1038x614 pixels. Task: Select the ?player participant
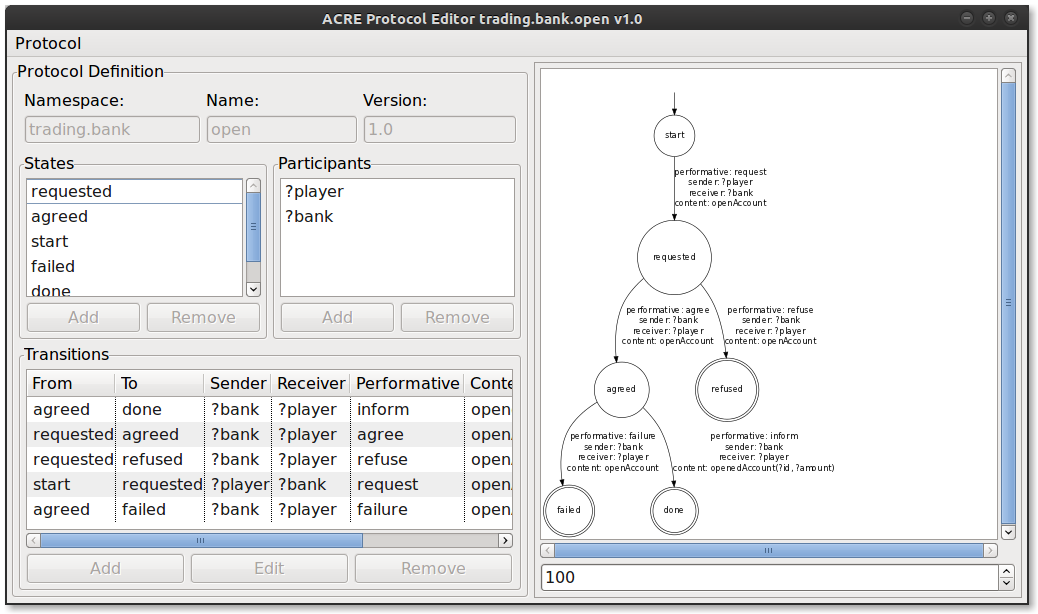397,191
